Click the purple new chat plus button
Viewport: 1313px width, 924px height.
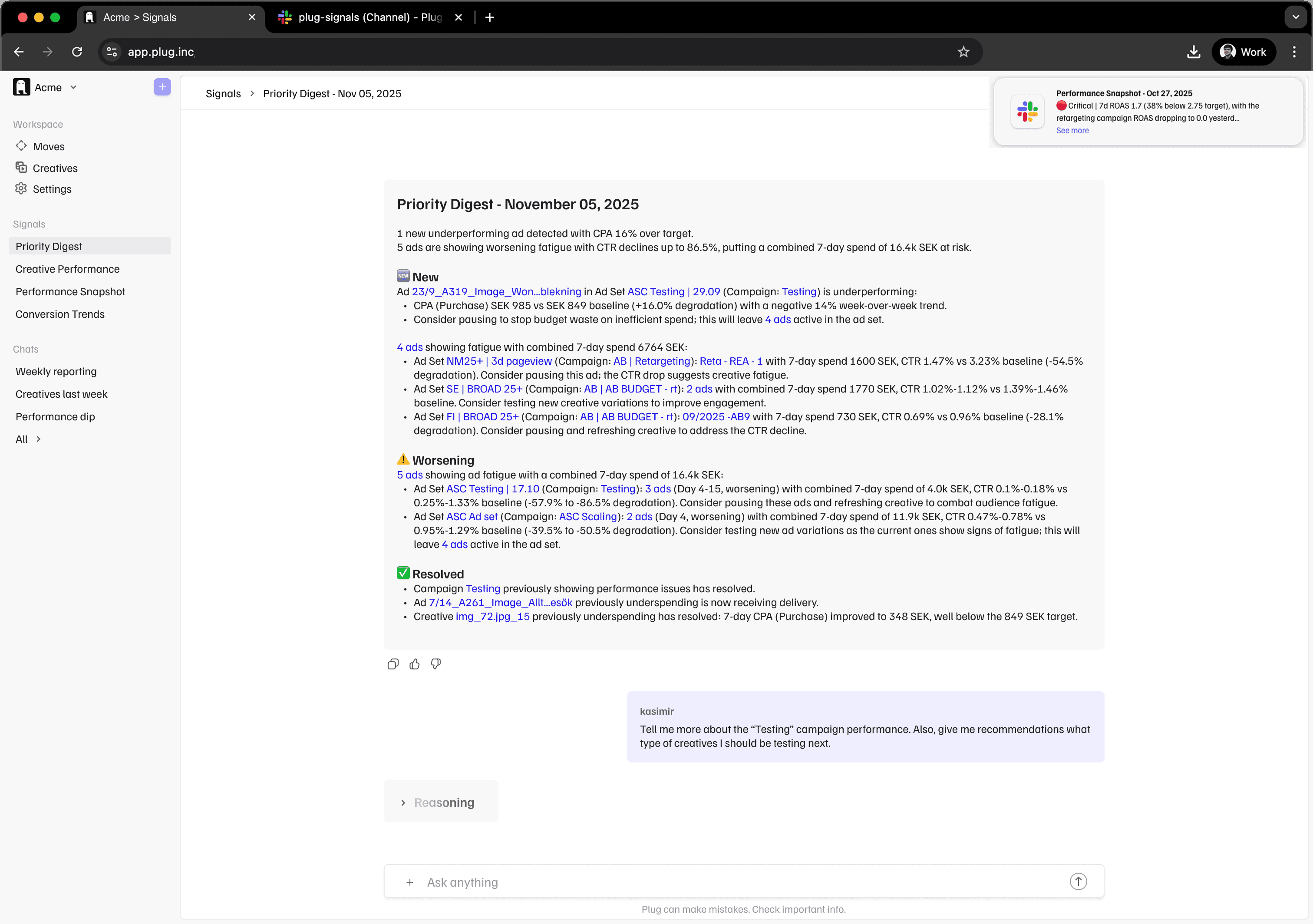[162, 87]
